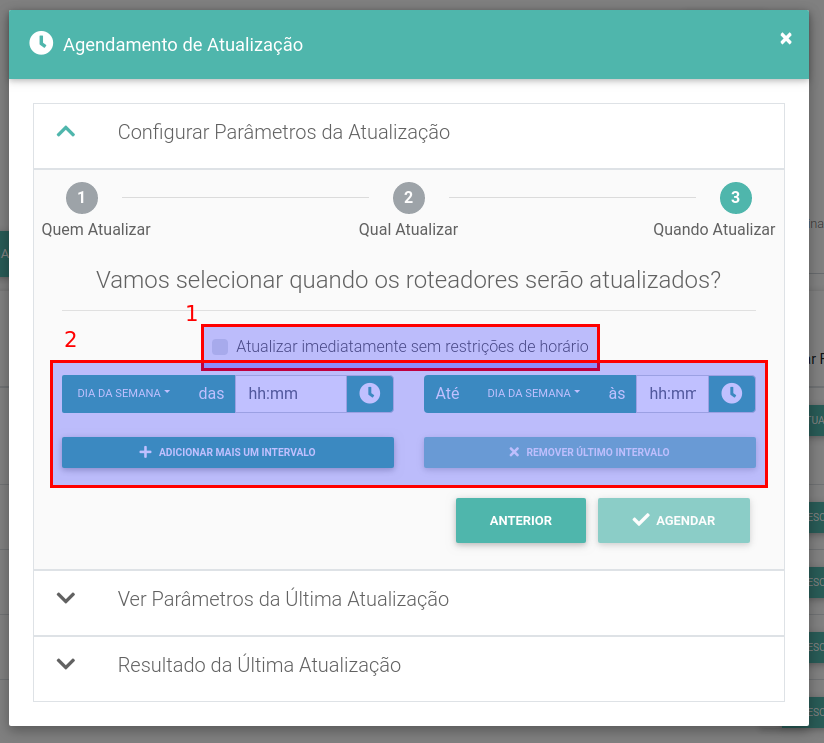This screenshot has width=824, height=743.
Task: Open start time picker clock icon
Action: [x=369, y=394]
